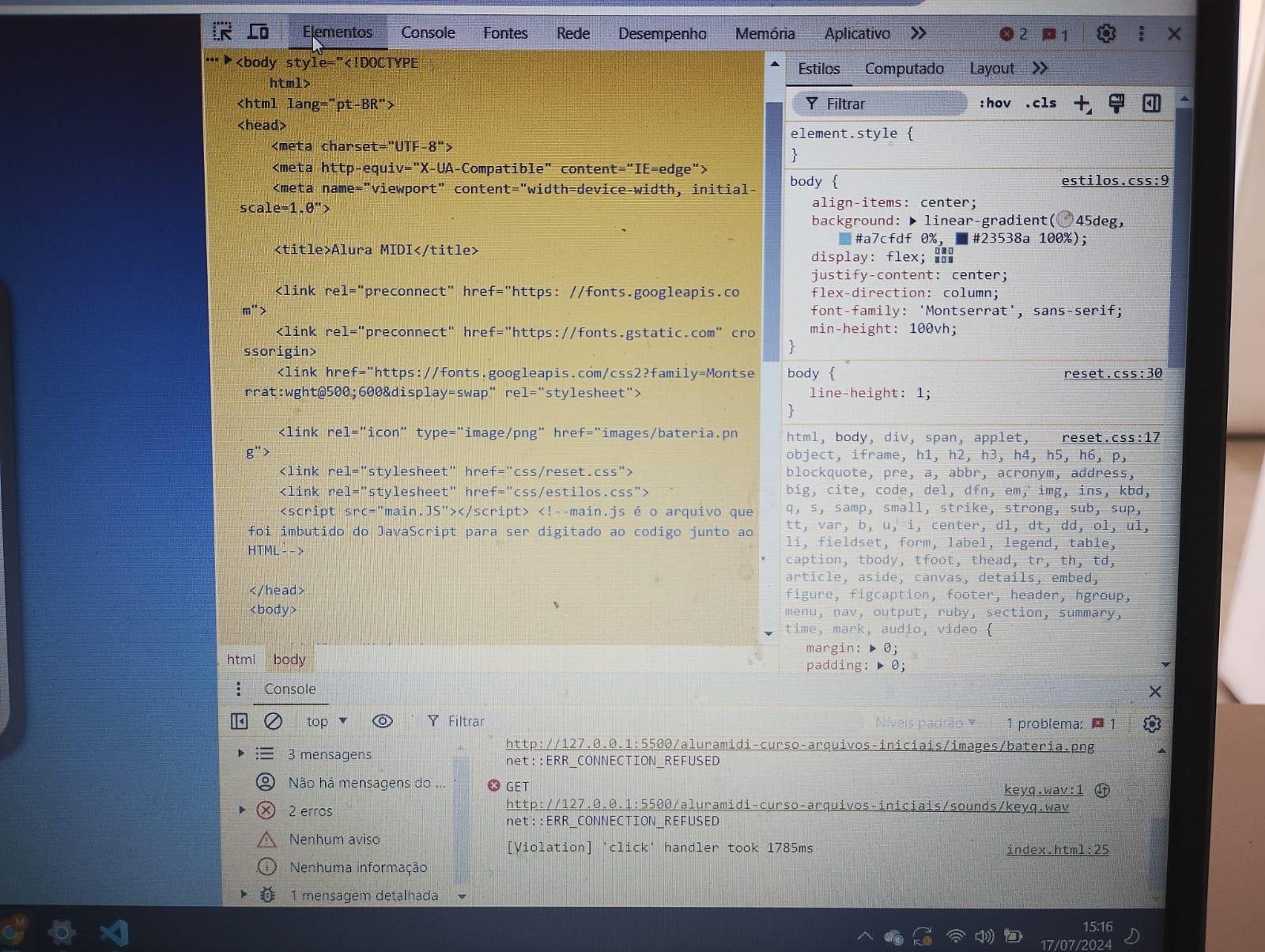1265x952 pixels.
Task: Toggle the device toolbar icon
Action: tap(259, 32)
